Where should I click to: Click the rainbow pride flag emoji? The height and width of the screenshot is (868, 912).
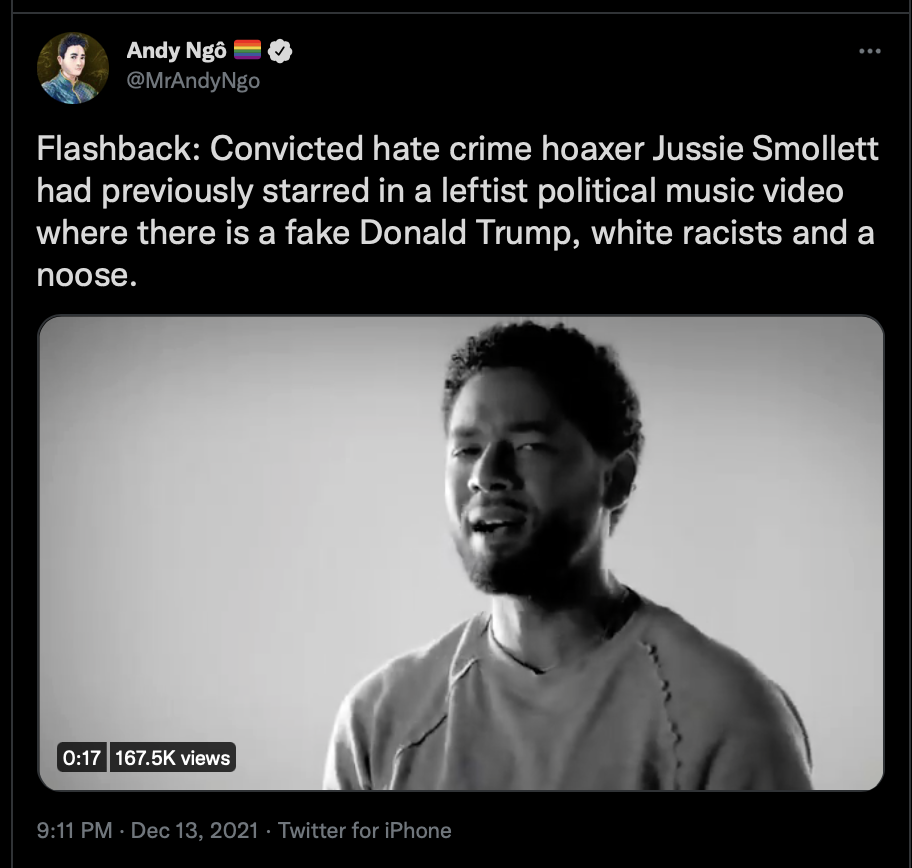pyautogui.click(x=247, y=50)
